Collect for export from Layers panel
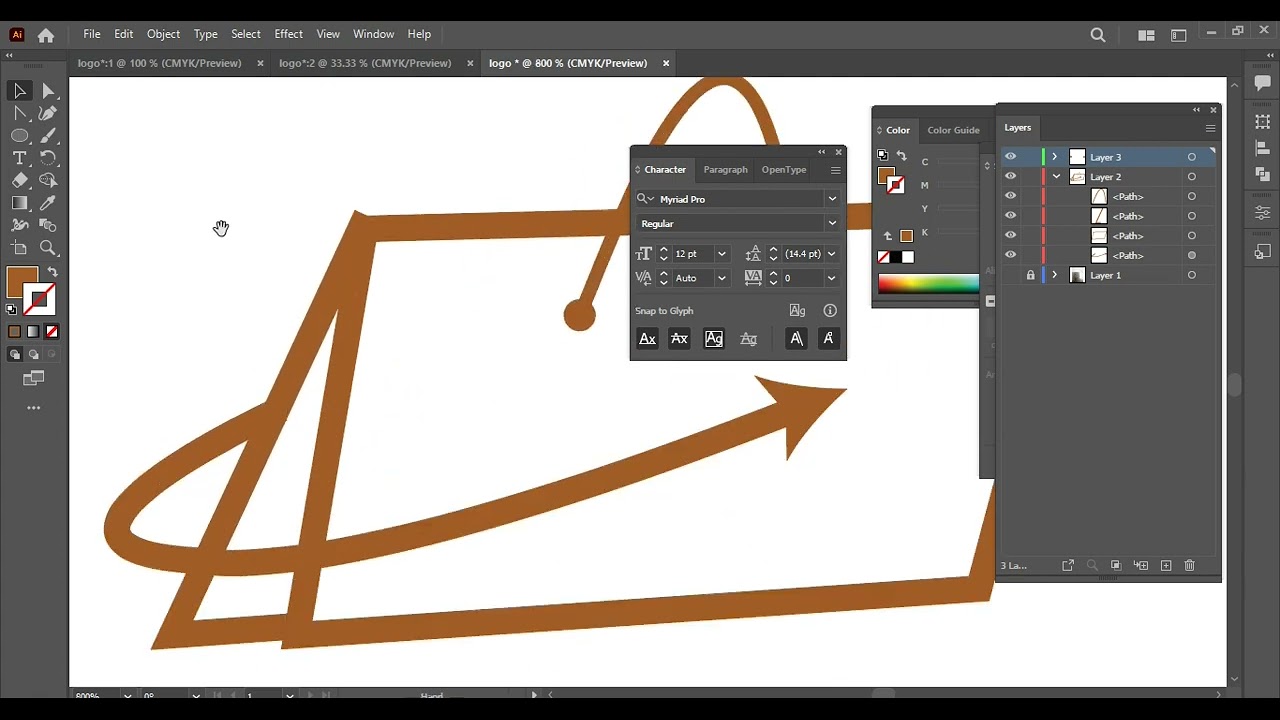 coord(1068,566)
